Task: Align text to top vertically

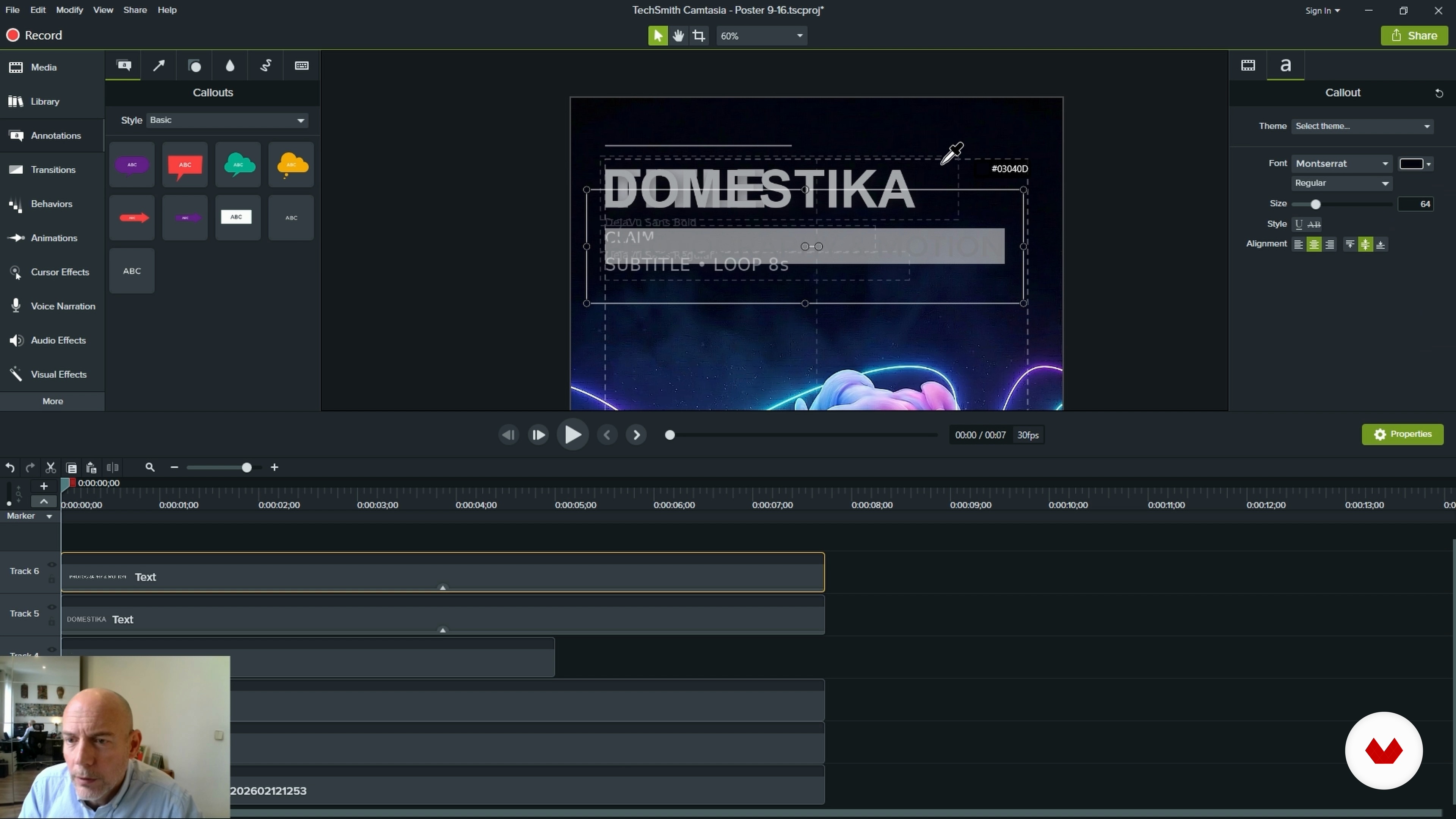Action: [1350, 244]
